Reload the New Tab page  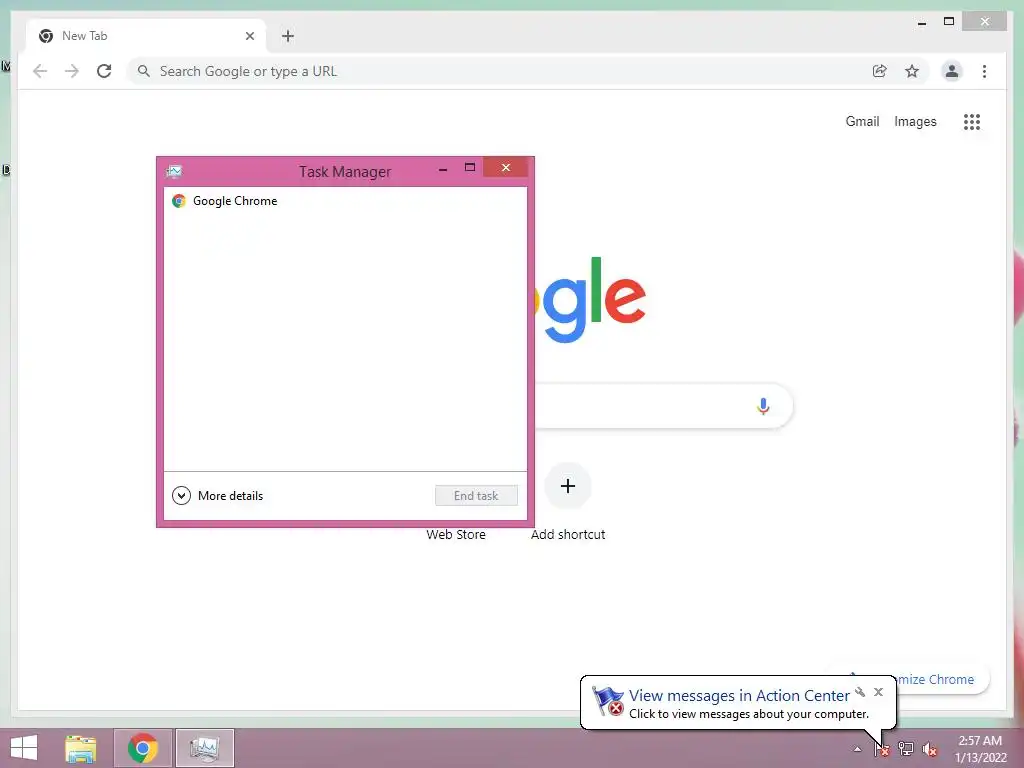104,71
